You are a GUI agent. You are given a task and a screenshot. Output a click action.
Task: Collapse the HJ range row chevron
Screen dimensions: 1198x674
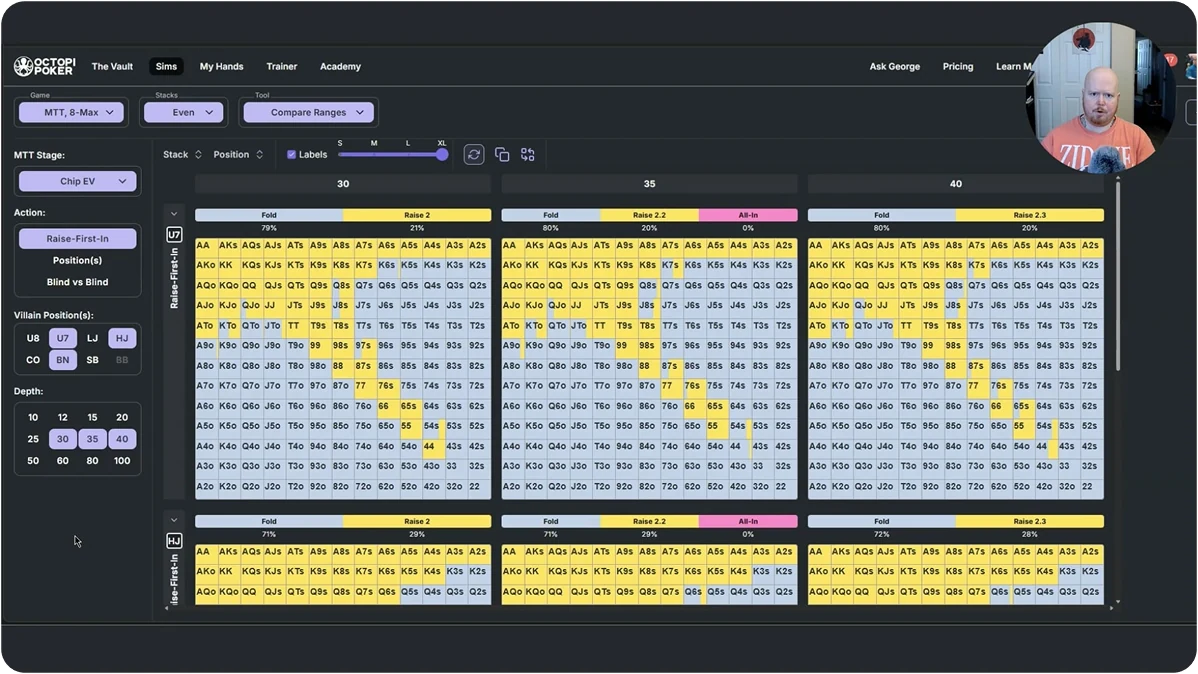coord(174,520)
